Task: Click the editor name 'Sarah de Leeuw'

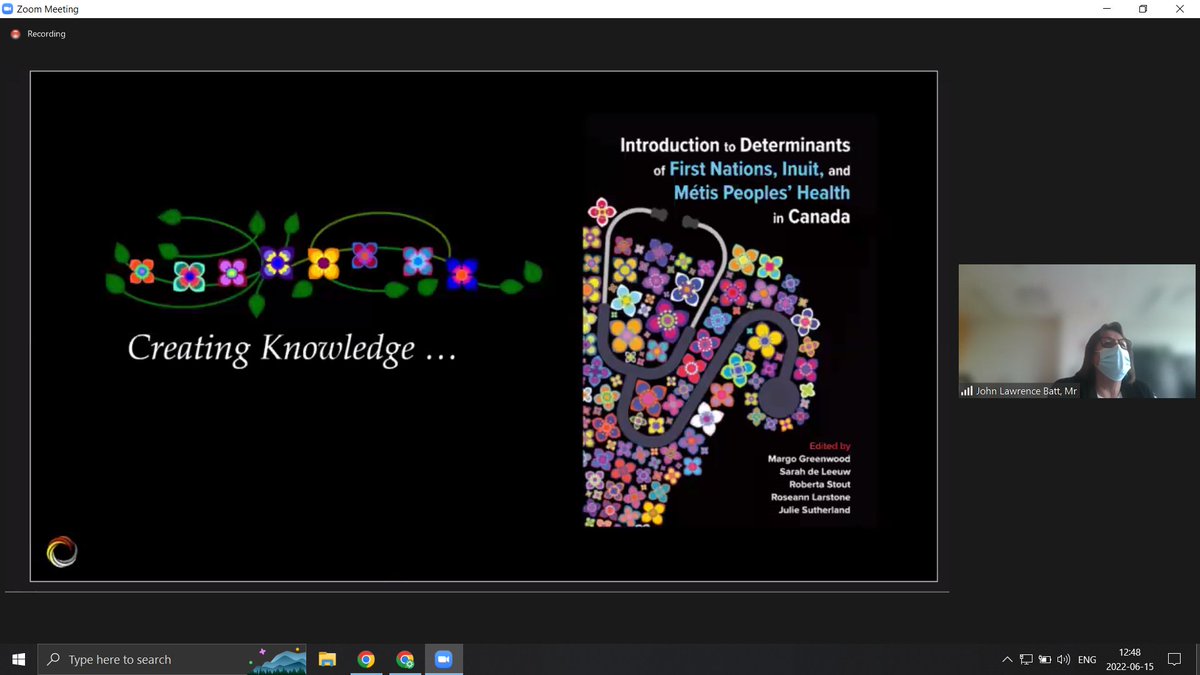Action: click(x=815, y=471)
